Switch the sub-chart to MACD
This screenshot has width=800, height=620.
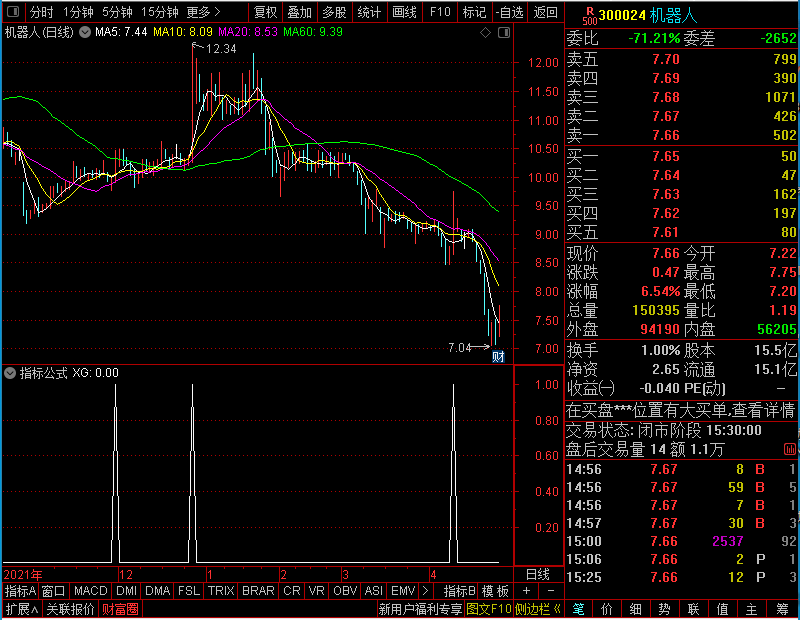pos(90,591)
